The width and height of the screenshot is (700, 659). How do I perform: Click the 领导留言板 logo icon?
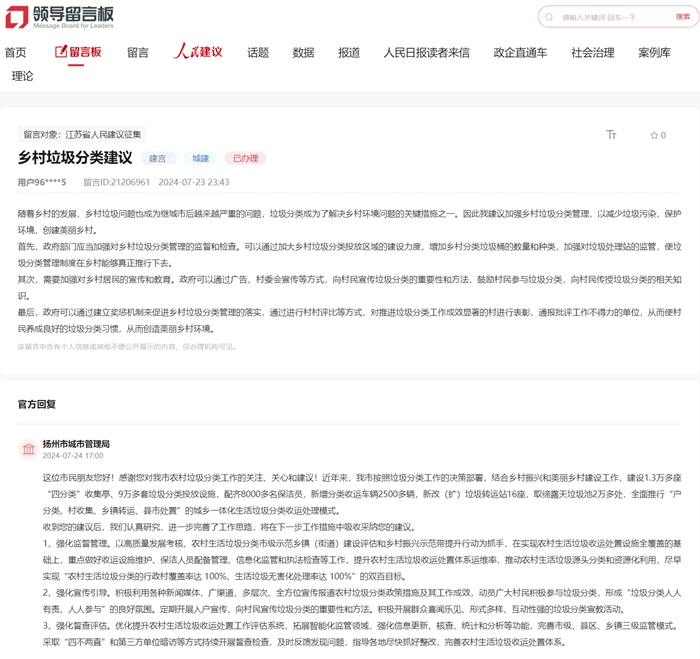click(x=17, y=17)
